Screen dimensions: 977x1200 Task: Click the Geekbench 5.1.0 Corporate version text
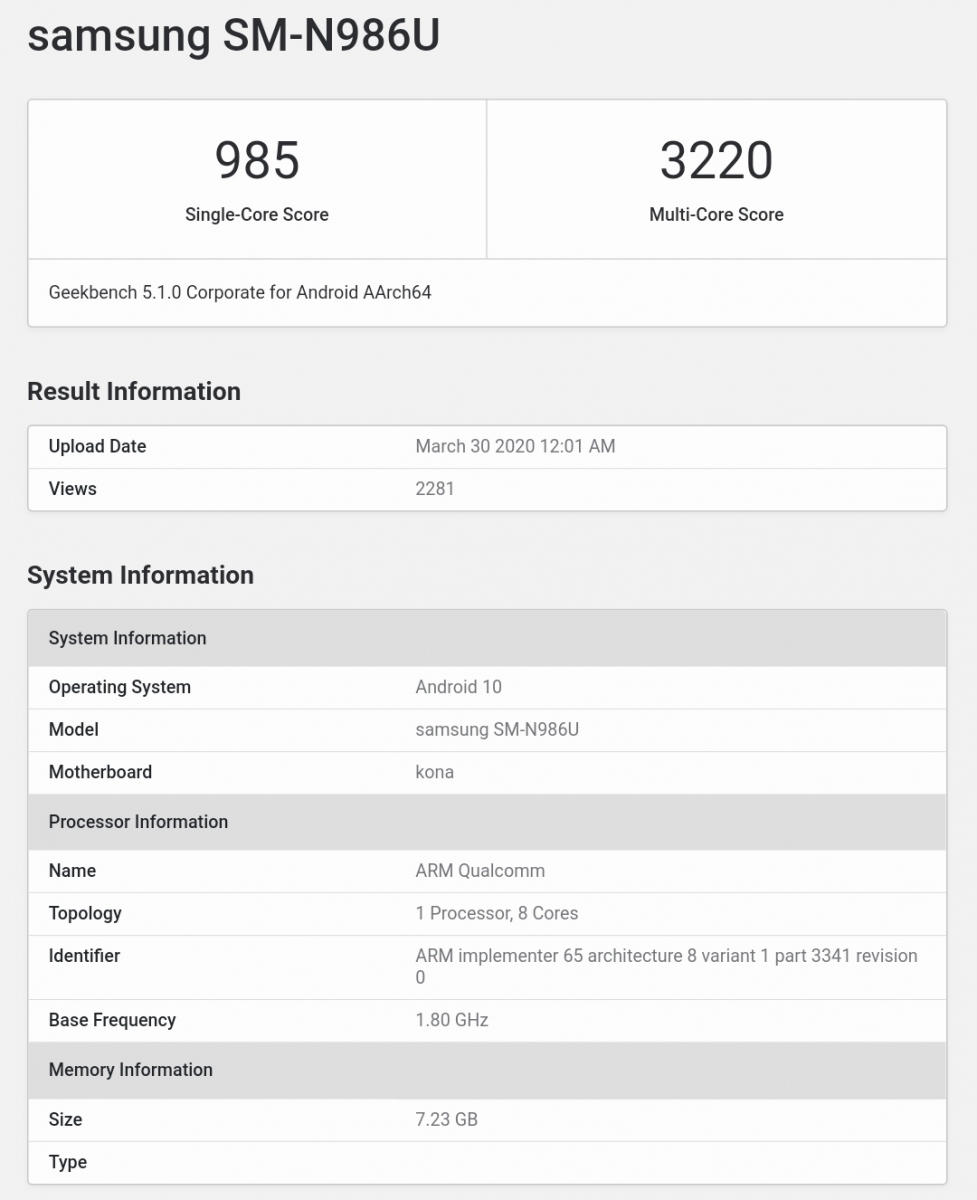click(240, 293)
